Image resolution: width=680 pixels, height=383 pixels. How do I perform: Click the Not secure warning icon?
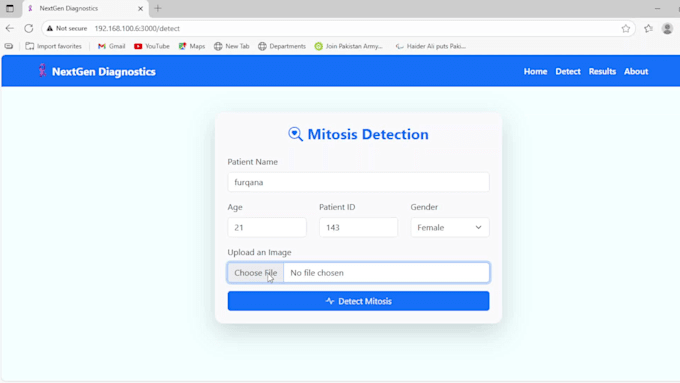coord(50,28)
